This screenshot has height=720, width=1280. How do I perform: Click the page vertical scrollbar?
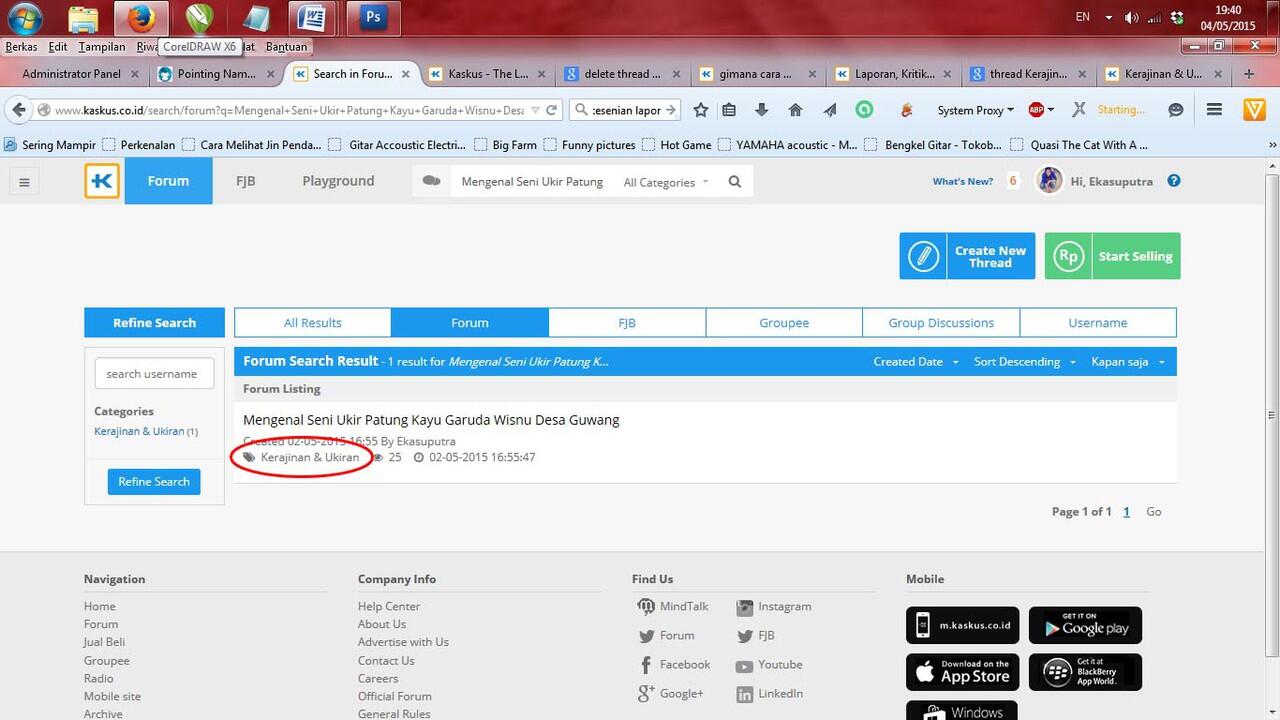click(1272, 415)
